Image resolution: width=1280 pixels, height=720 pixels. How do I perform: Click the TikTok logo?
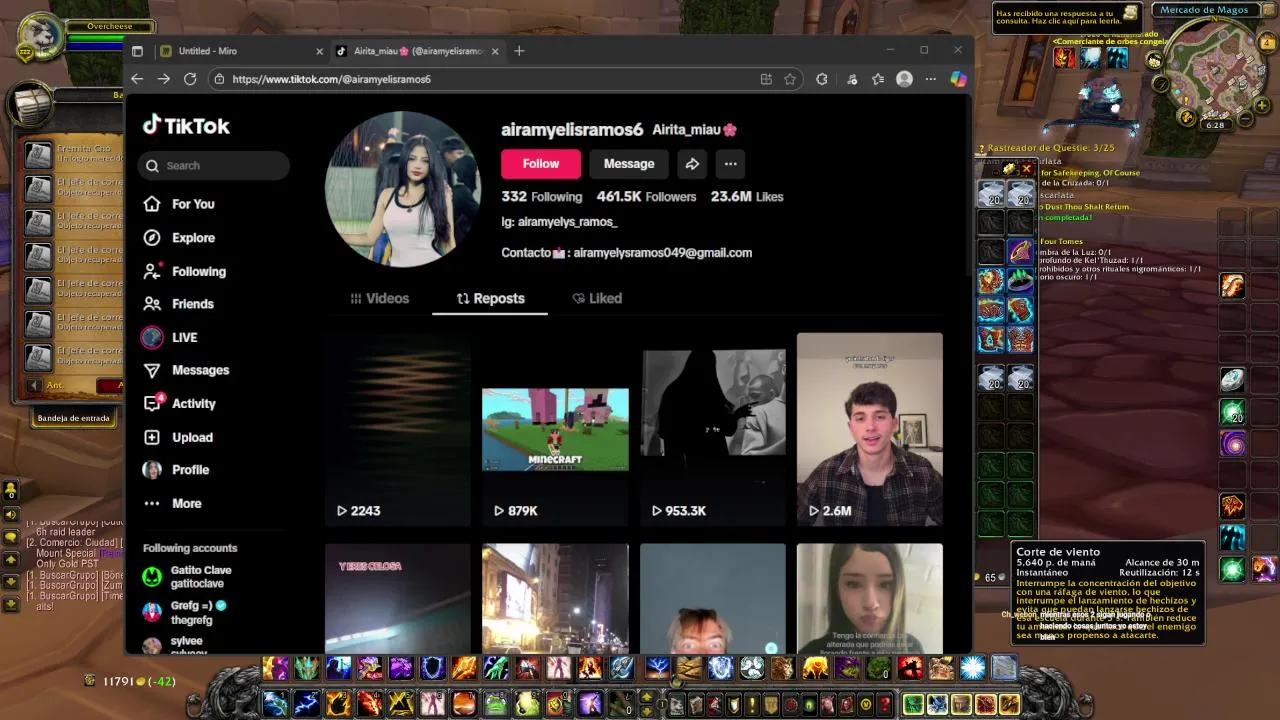[186, 125]
